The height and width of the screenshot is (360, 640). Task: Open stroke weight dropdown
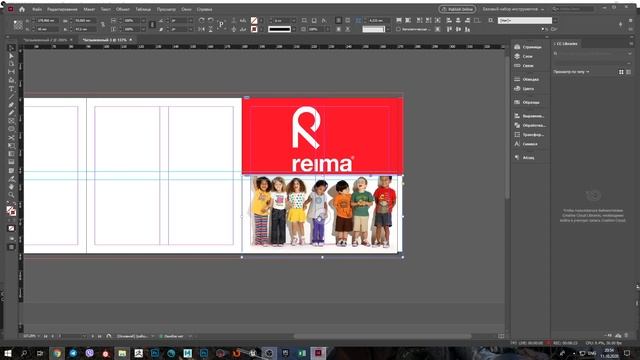294,20
